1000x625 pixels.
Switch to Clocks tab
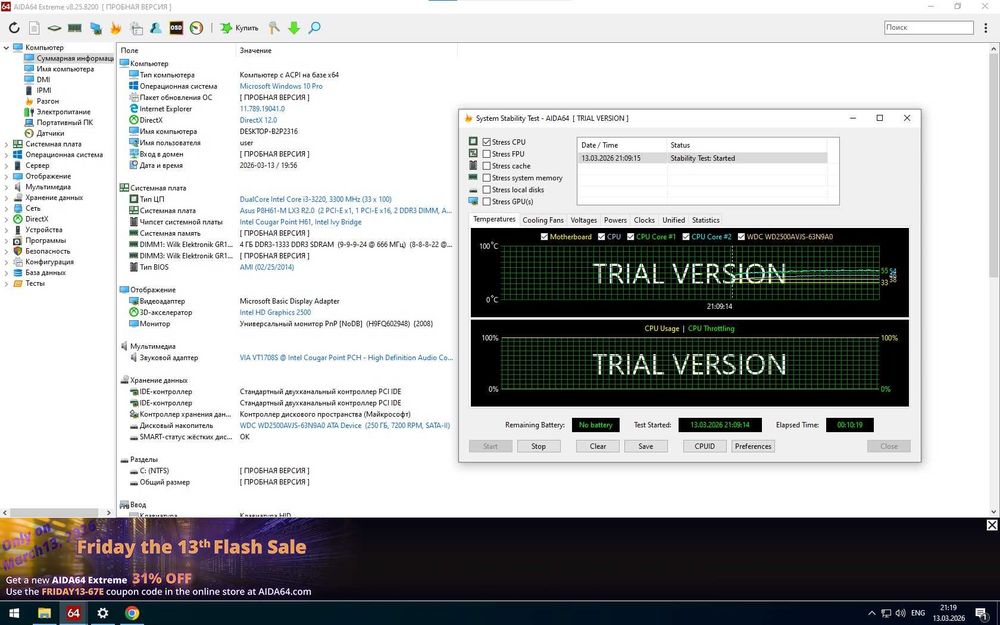click(x=644, y=220)
